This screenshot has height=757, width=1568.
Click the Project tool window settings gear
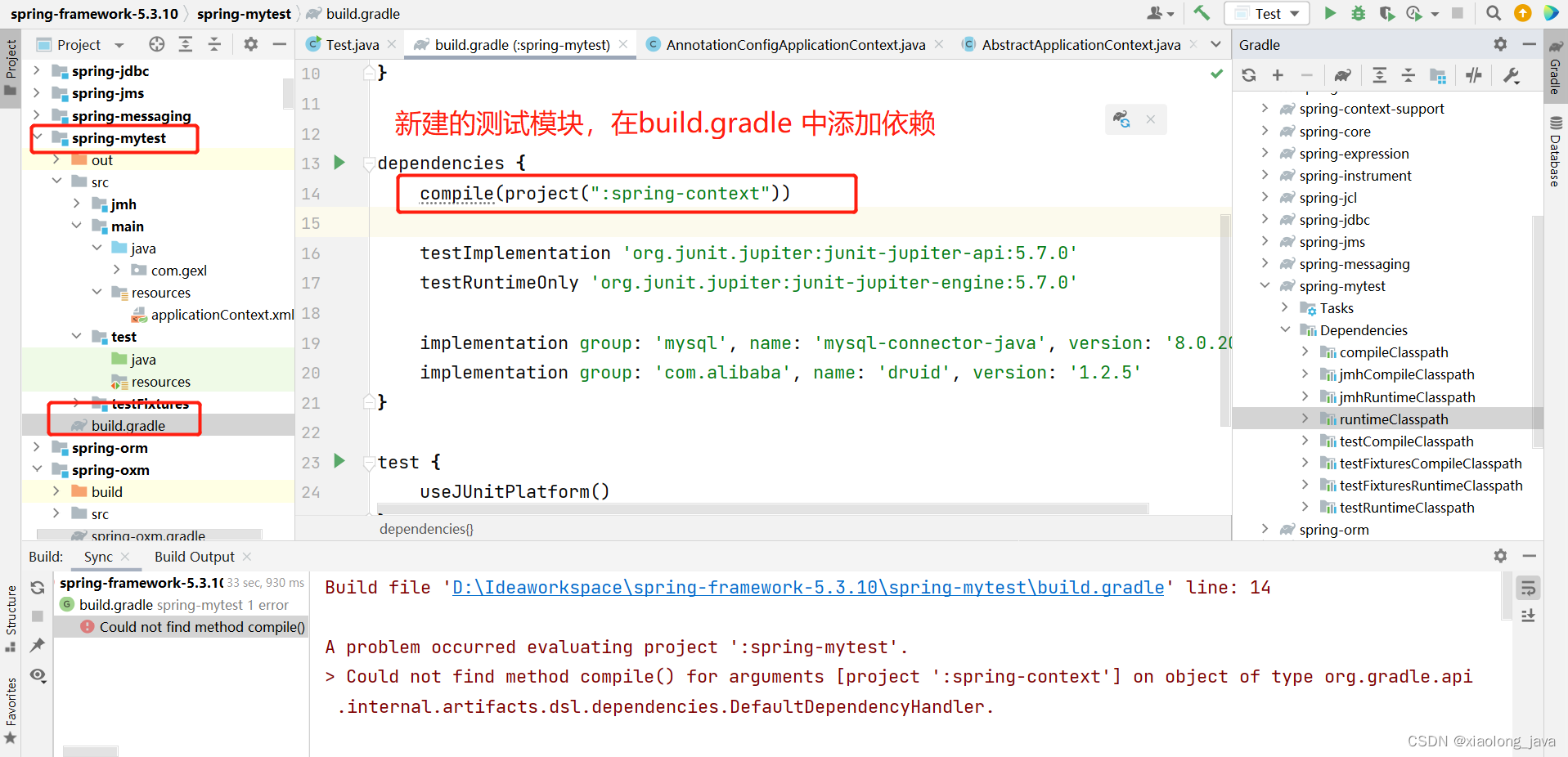point(251,44)
